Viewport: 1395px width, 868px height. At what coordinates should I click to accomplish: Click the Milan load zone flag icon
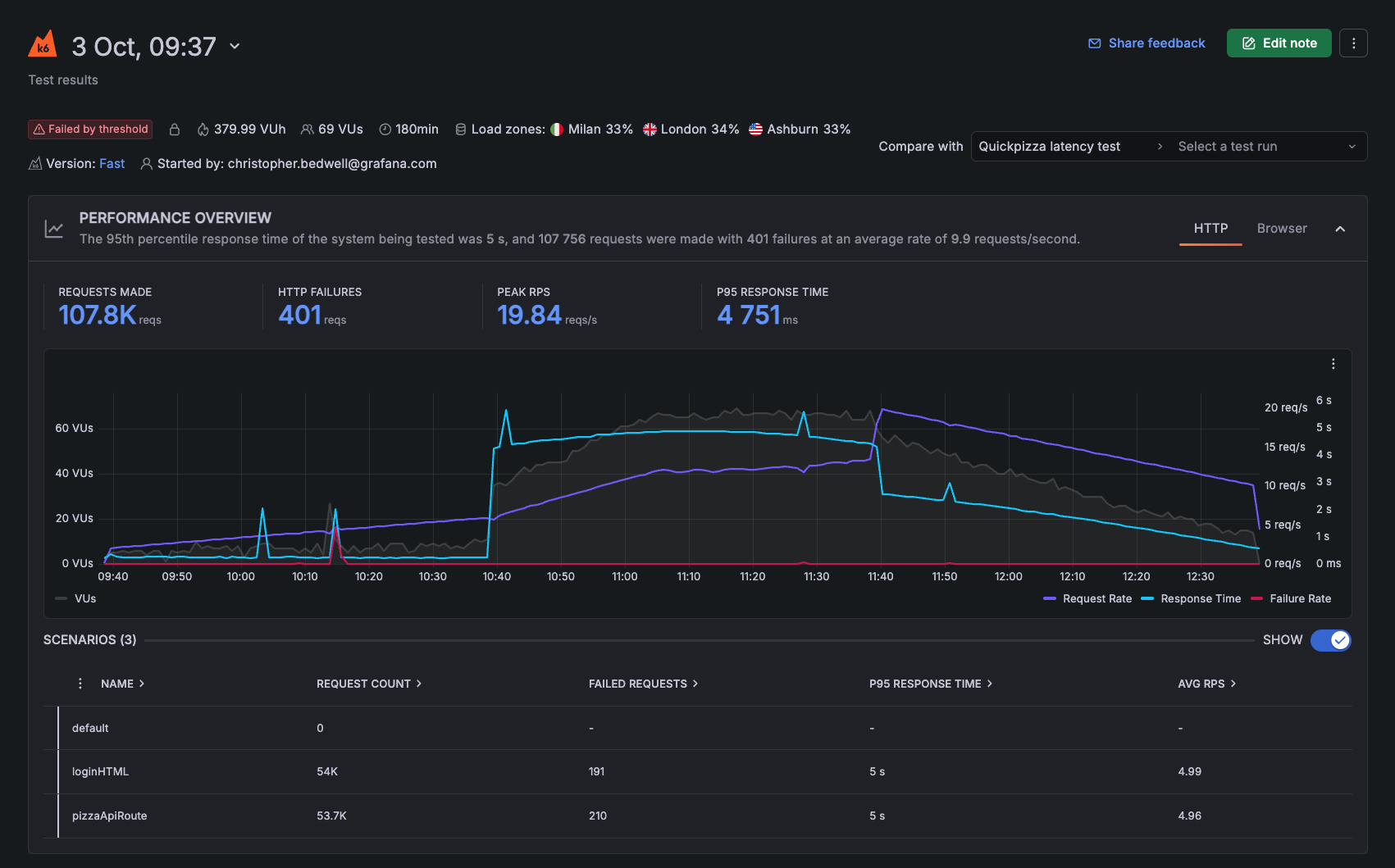558,129
